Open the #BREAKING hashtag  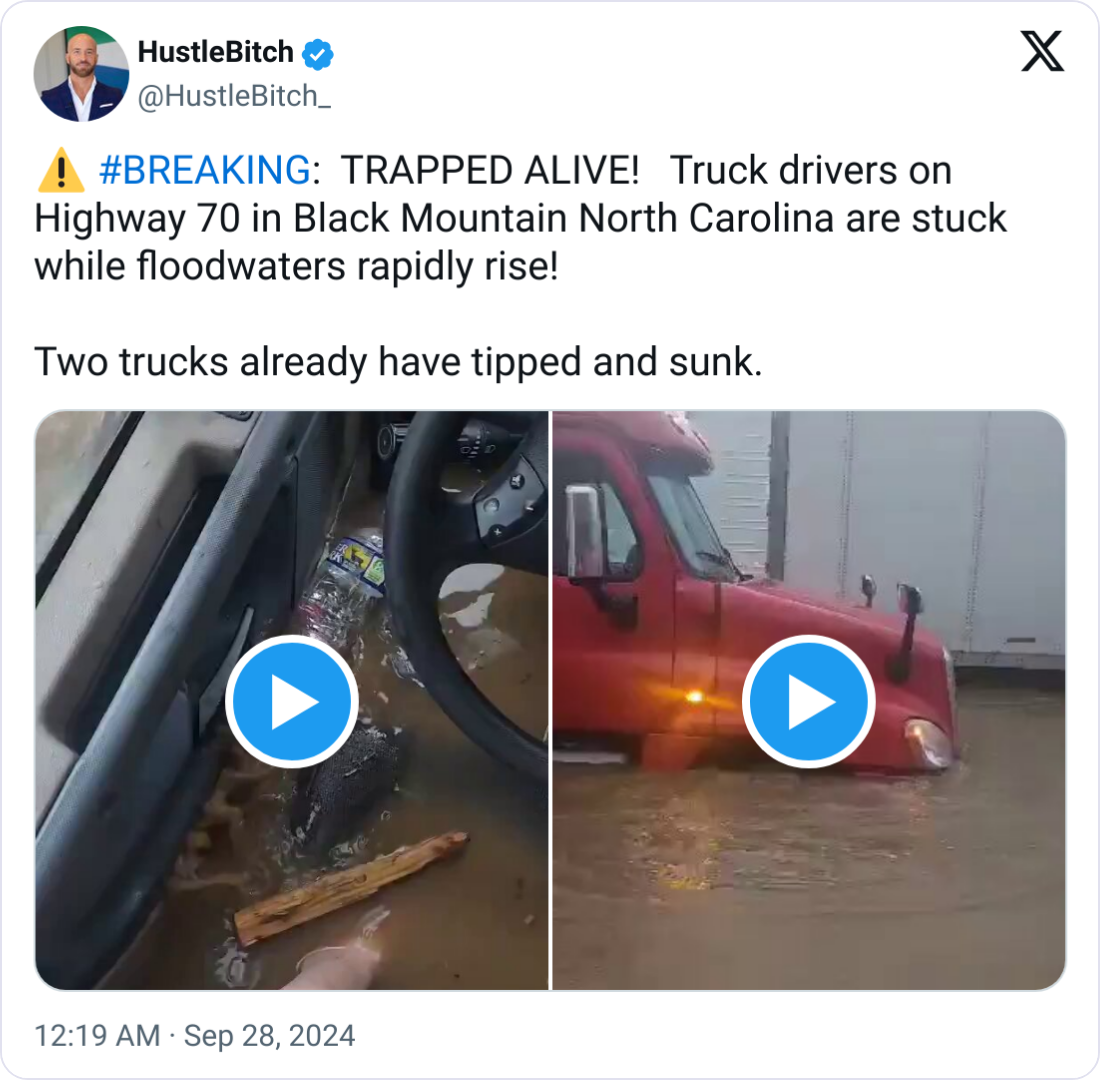204,172
